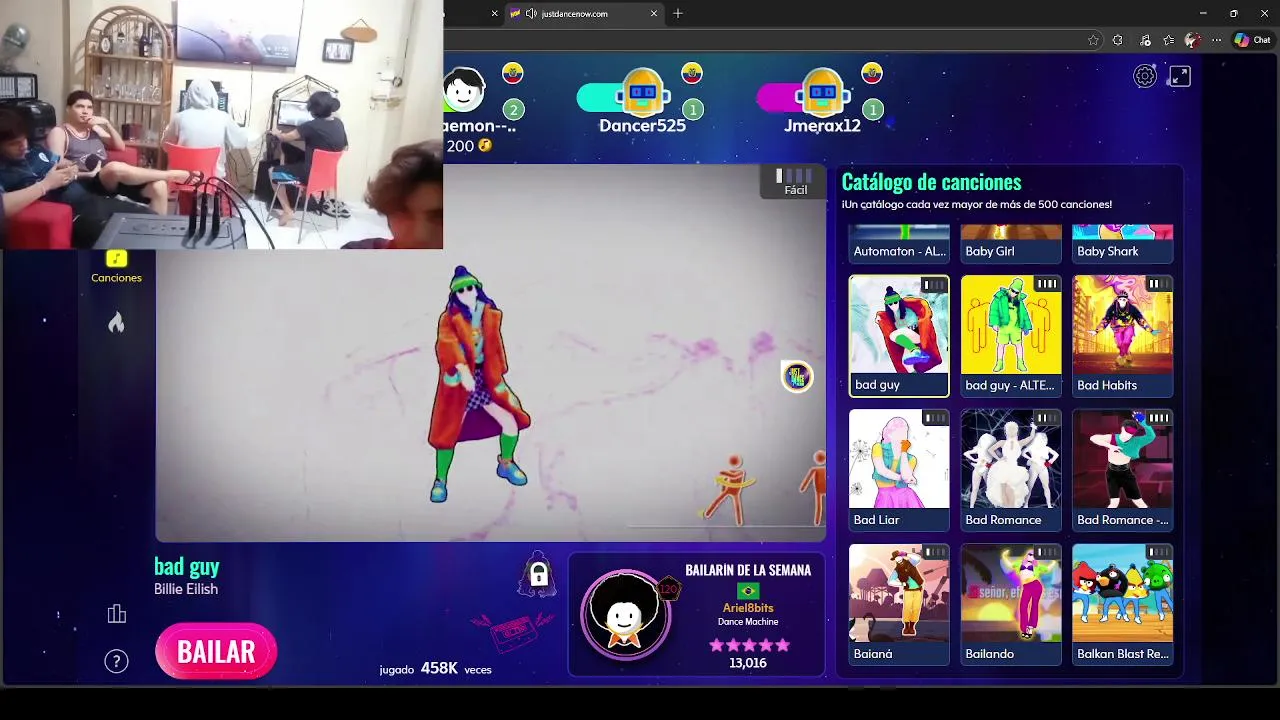Viewport: 1280px width, 720px height.
Task: Select the Bailando song card
Action: coord(1010,604)
